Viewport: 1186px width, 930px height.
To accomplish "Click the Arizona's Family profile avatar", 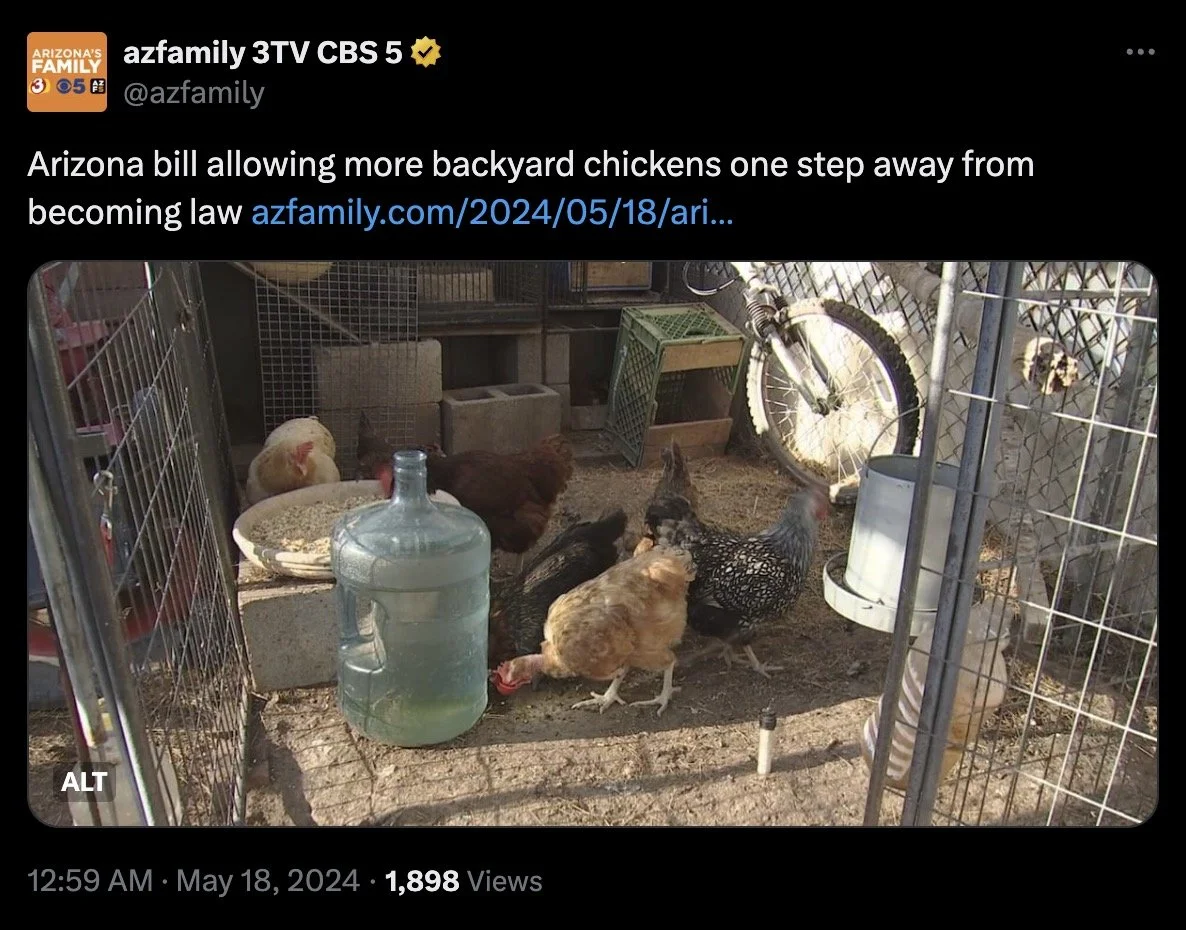I will pos(67,72).
